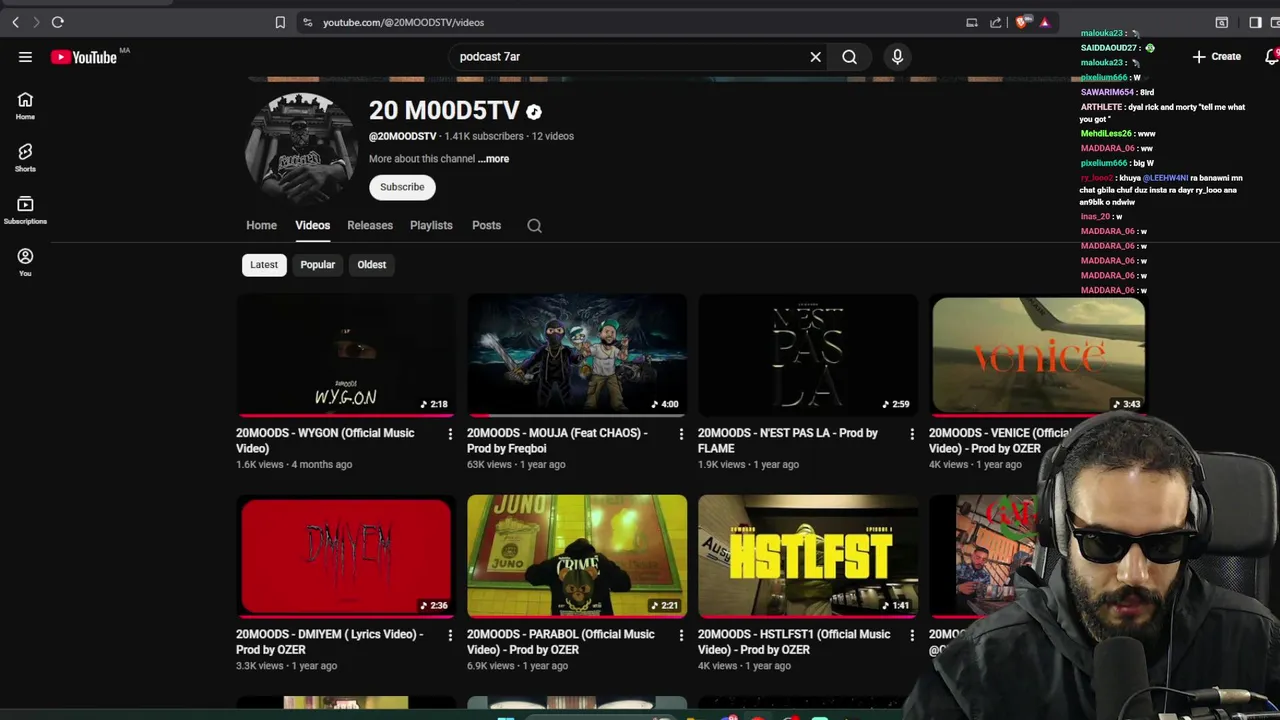This screenshot has height=720, width=1280.
Task: Click the browser share icon
Action: pyautogui.click(x=995, y=22)
